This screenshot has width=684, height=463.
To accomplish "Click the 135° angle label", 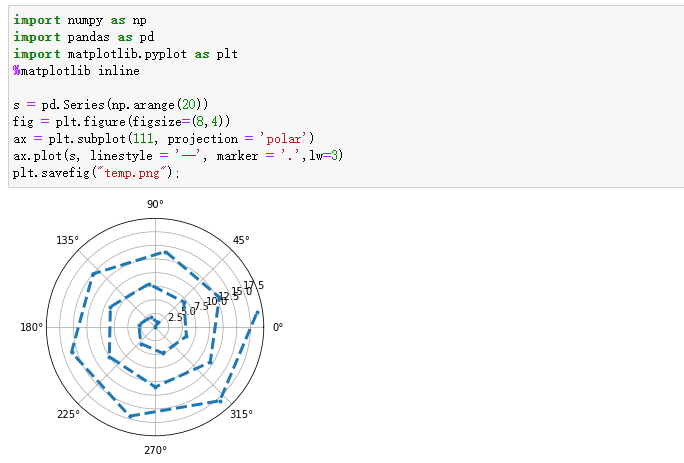I will (x=68, y=240).
